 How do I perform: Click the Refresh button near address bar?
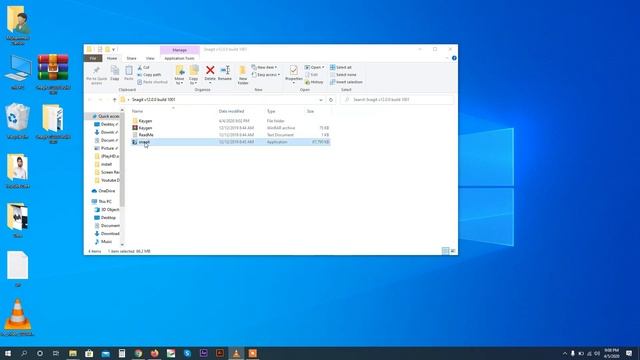[331, 100]
